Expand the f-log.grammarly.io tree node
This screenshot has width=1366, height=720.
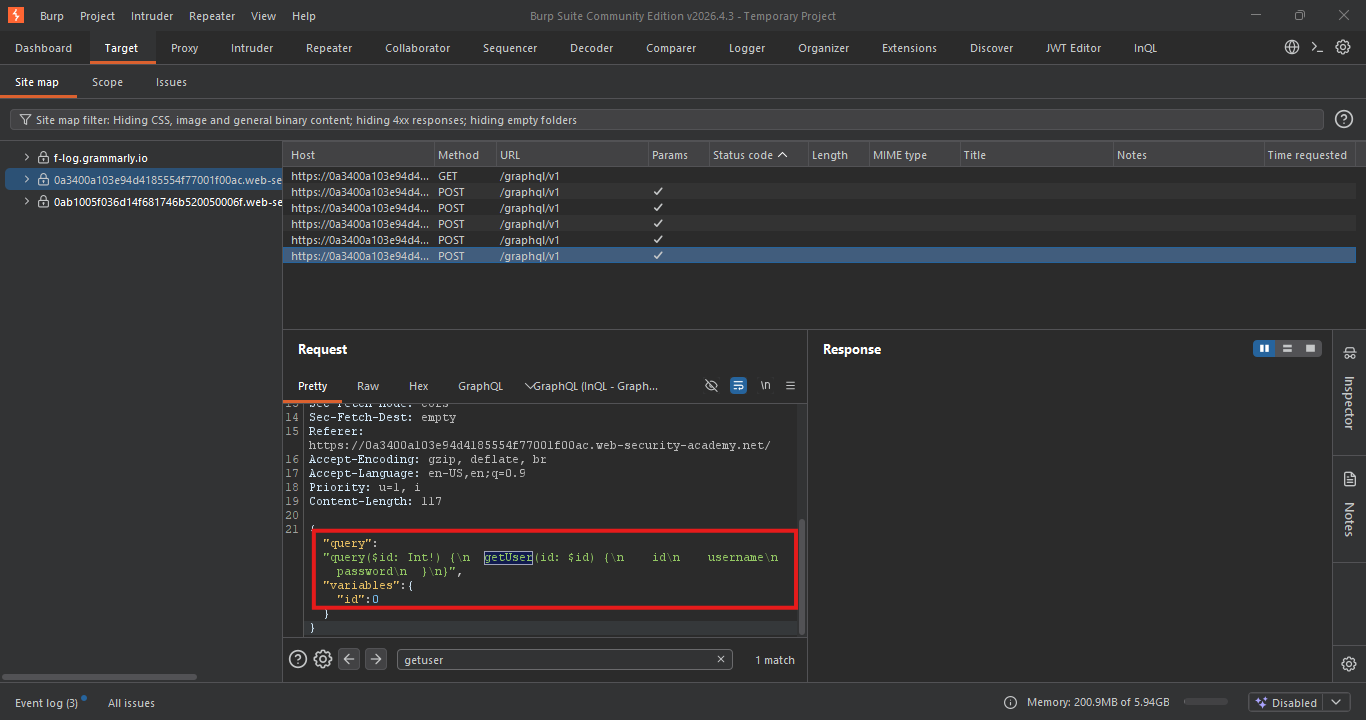point(28,158)
